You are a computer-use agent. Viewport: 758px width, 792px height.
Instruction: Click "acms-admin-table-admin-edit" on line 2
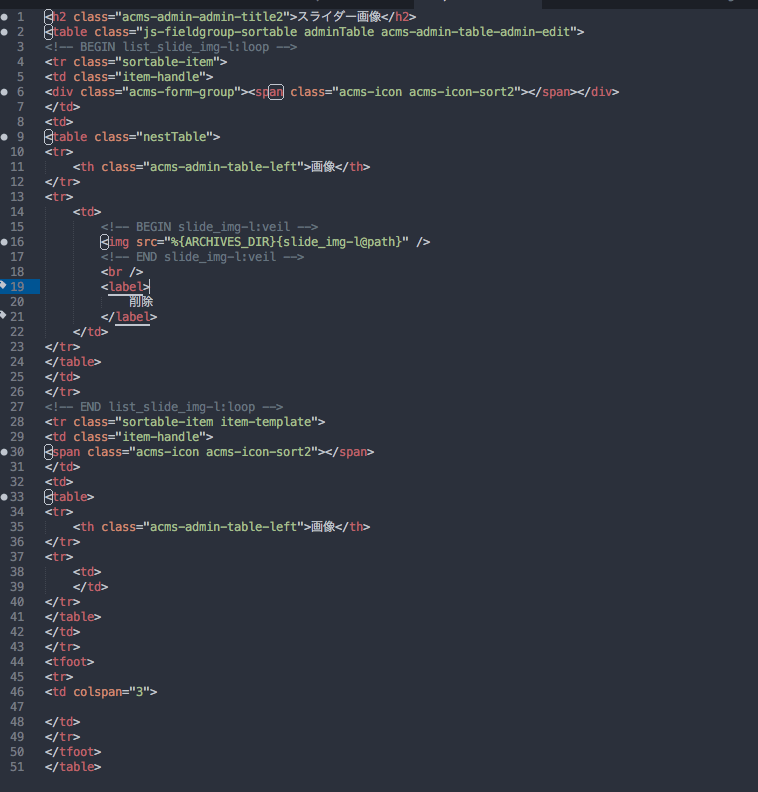pyautogui.click(x=475, y=32)
